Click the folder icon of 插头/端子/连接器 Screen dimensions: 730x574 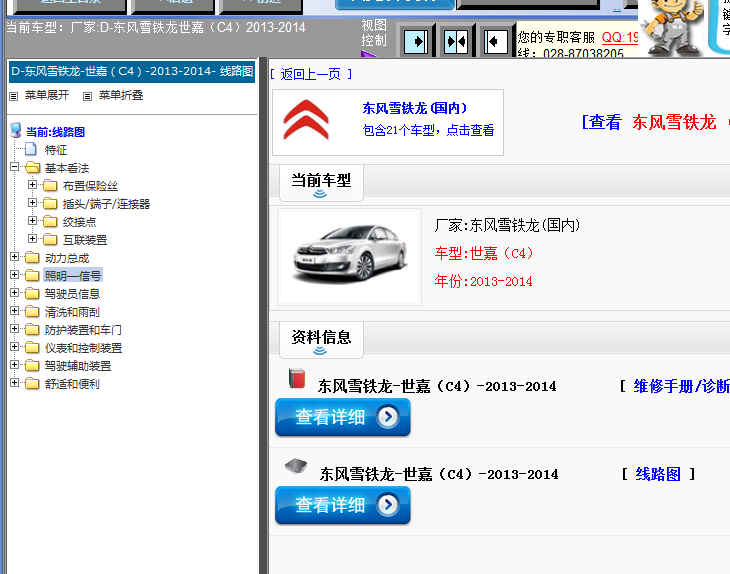[x=50, y=203]
